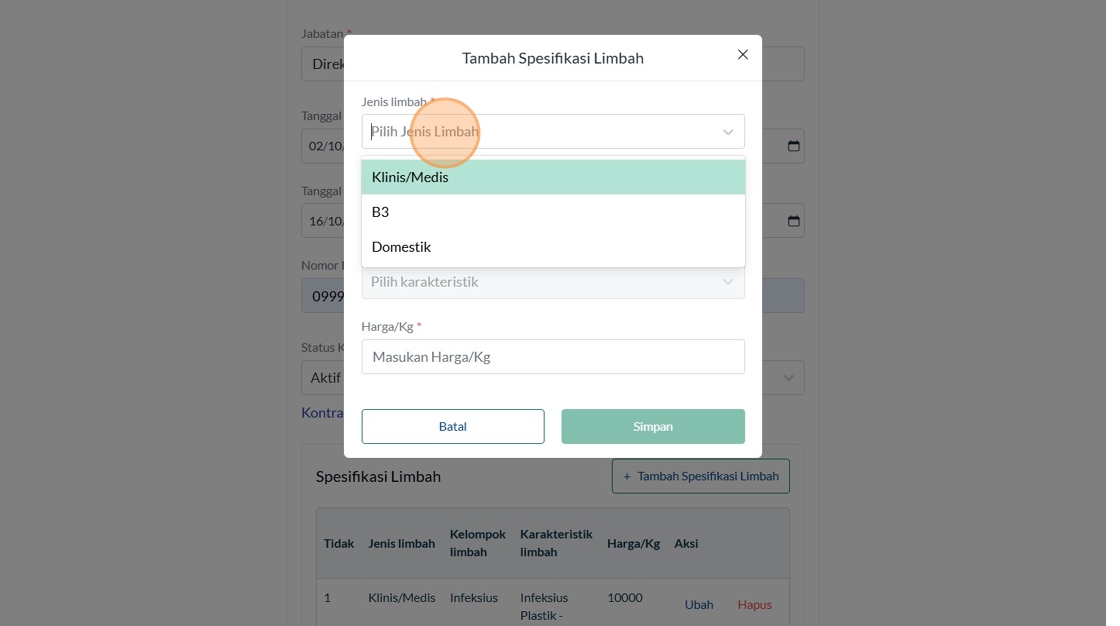Screen dimensions: 1120x626
Task: Click the Jenis limbah table column header
Action: click(x=401, y=543)
